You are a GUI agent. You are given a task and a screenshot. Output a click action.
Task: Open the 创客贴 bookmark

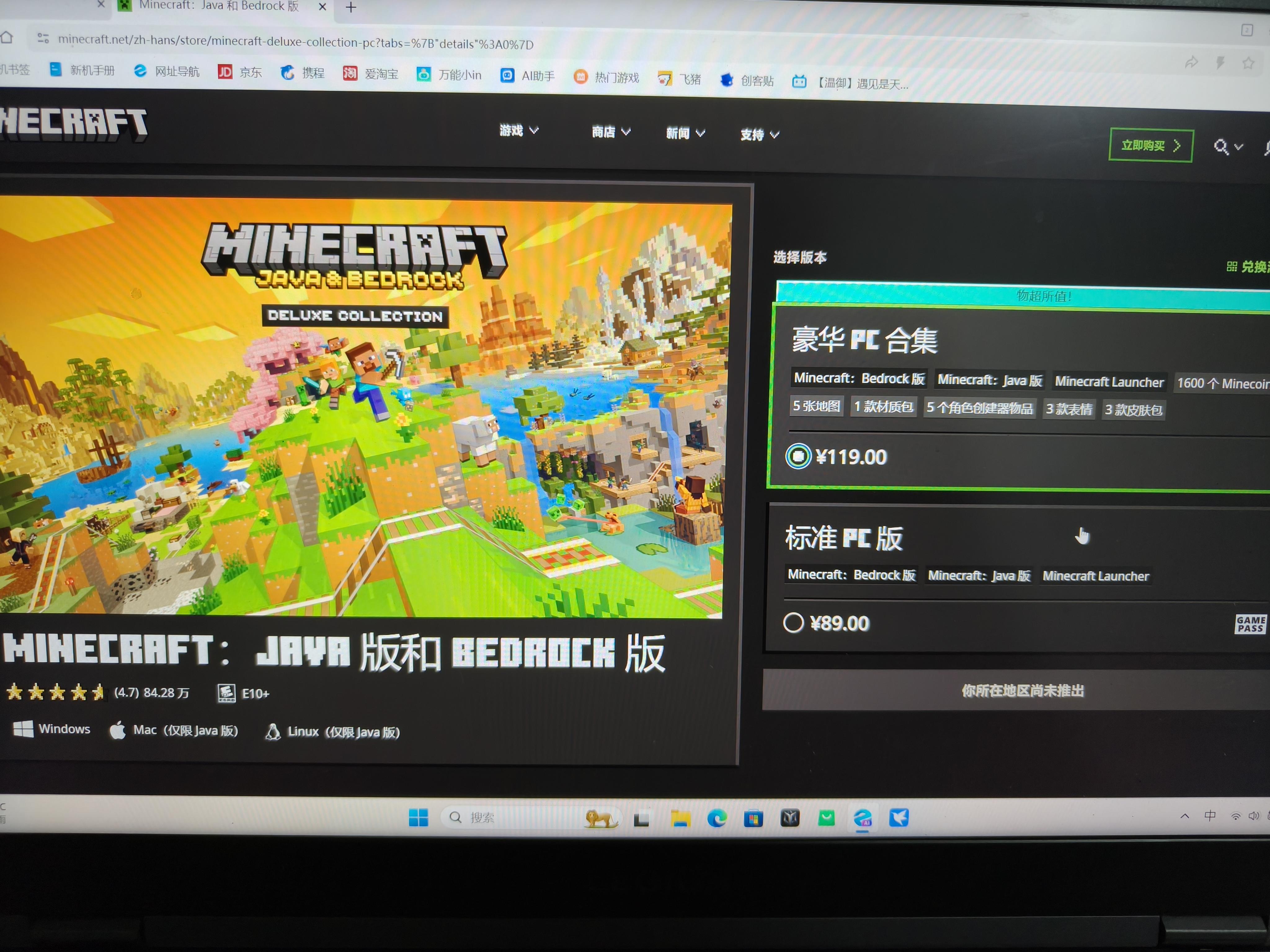[747, 80]
